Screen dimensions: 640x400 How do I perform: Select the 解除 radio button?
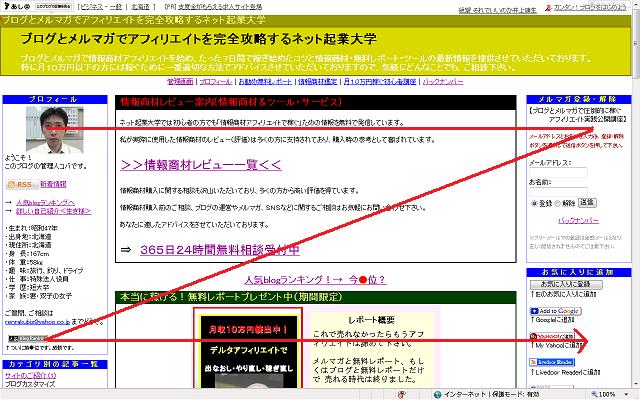[x=557, y=203]
